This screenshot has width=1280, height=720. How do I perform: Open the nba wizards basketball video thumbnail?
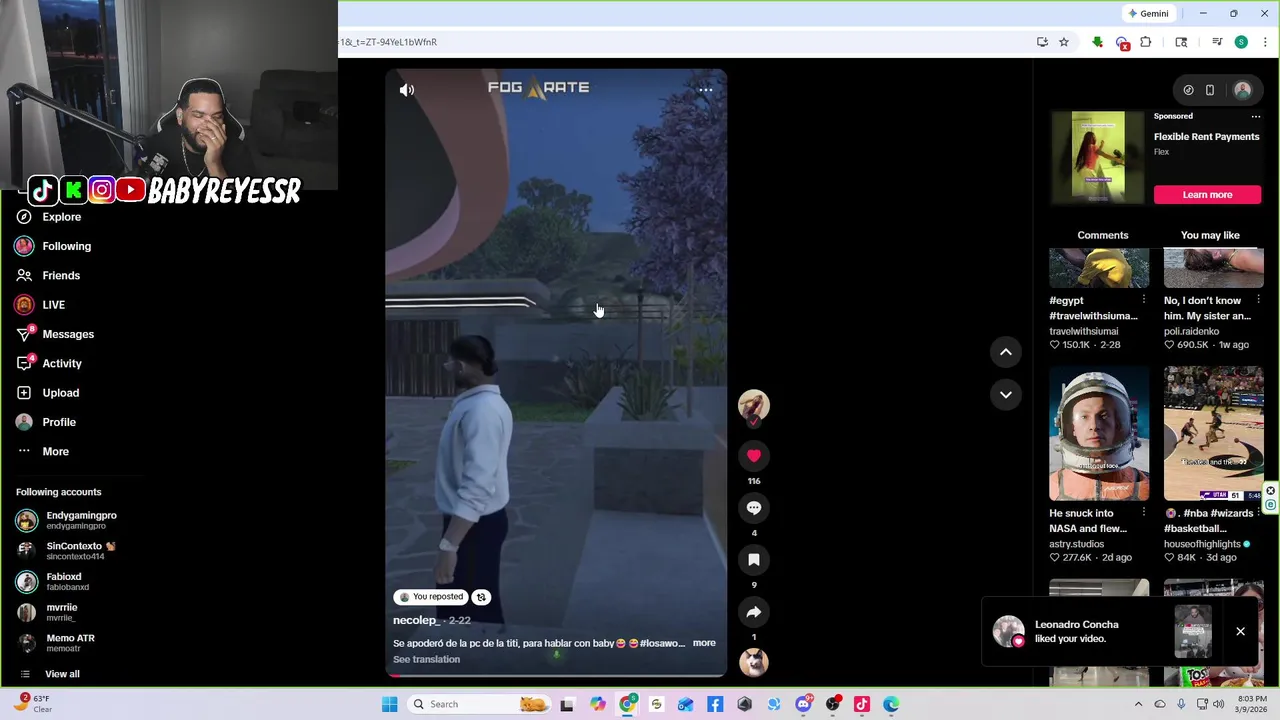[x=1214, y=433]
